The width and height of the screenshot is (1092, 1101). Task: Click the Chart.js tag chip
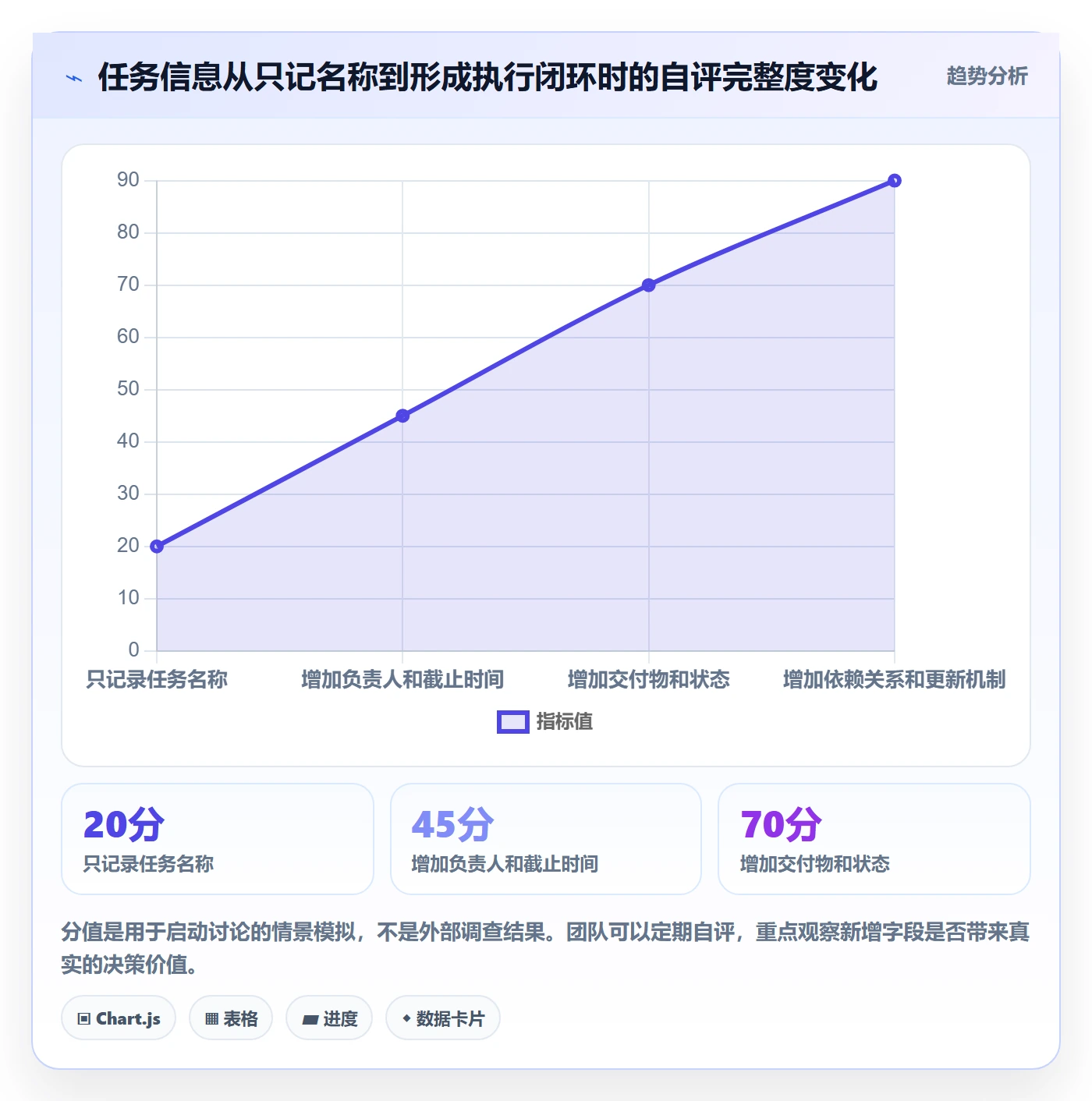tap(119, 1018)
